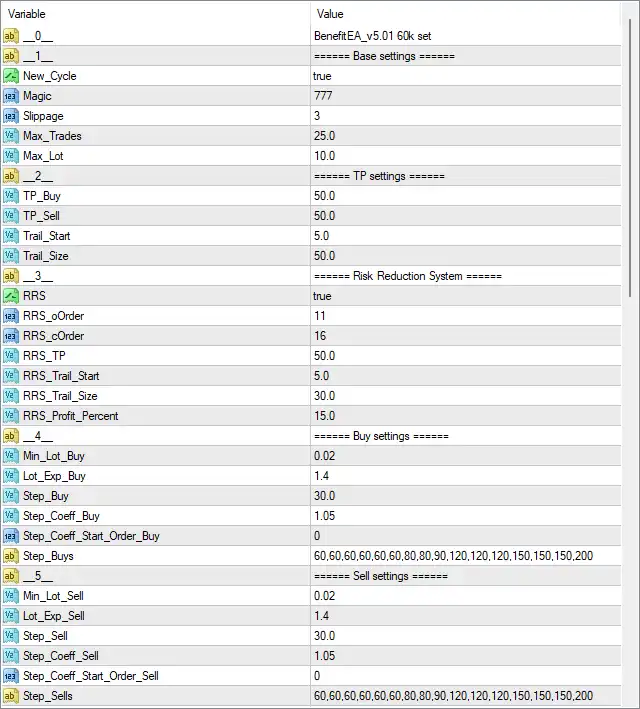Click the integer icon beside Magic
The width and height of the screenshot is (640, 709).
11,96
